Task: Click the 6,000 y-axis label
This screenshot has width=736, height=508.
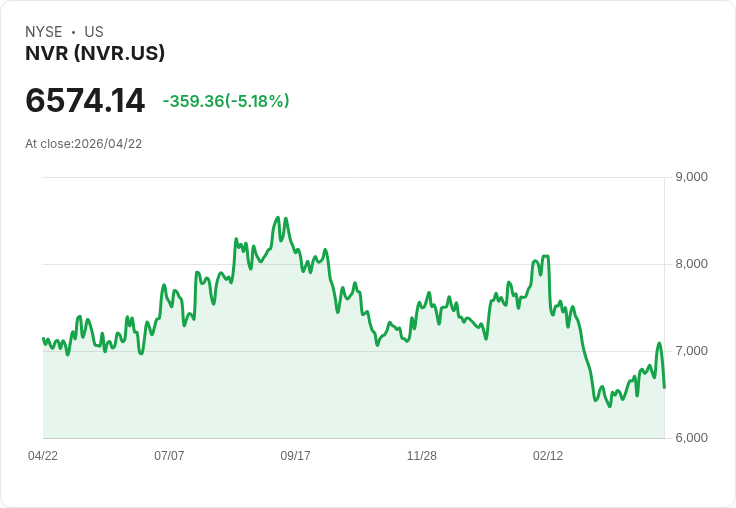Action: 691,438
